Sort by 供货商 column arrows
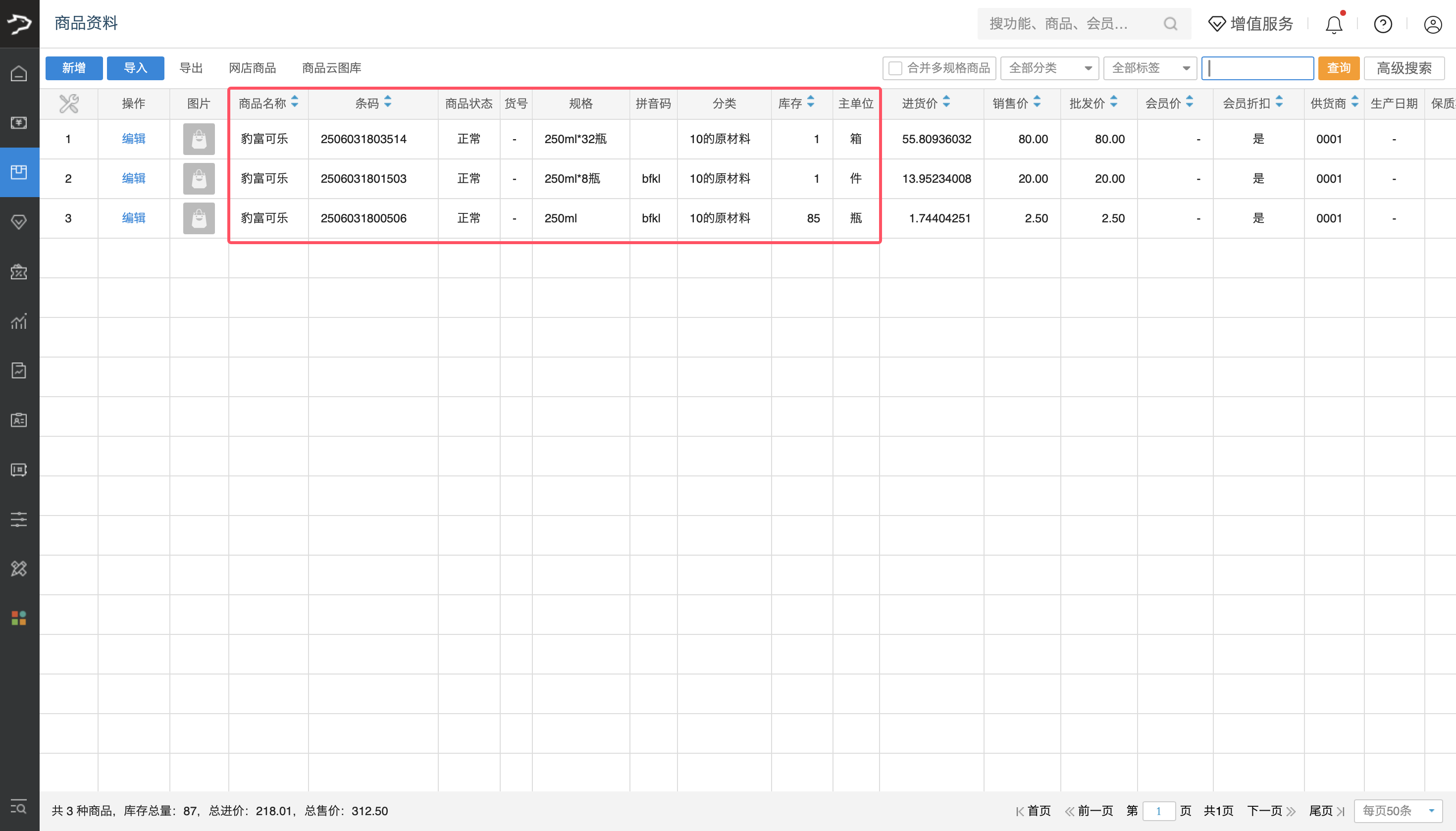This screenshot has height=831, width=1456. tap(1354, 102)
